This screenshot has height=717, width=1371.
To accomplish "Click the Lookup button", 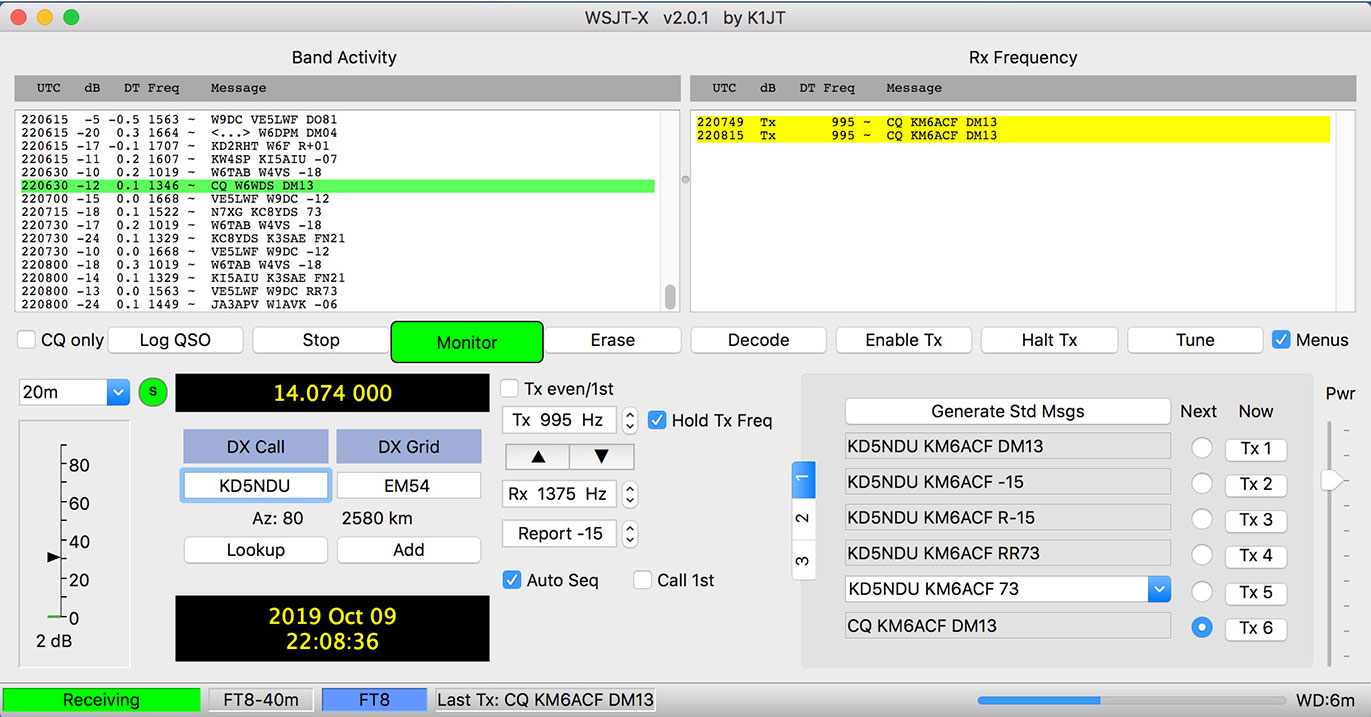I will pyautogui.click(x=256, y=550).
